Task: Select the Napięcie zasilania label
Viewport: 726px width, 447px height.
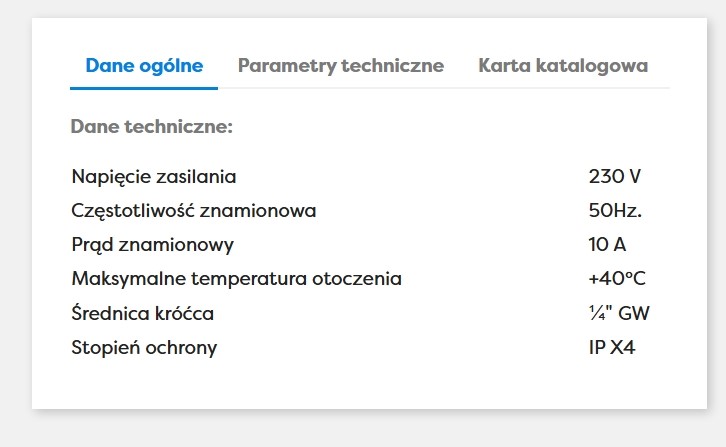Action: (154, 177)
